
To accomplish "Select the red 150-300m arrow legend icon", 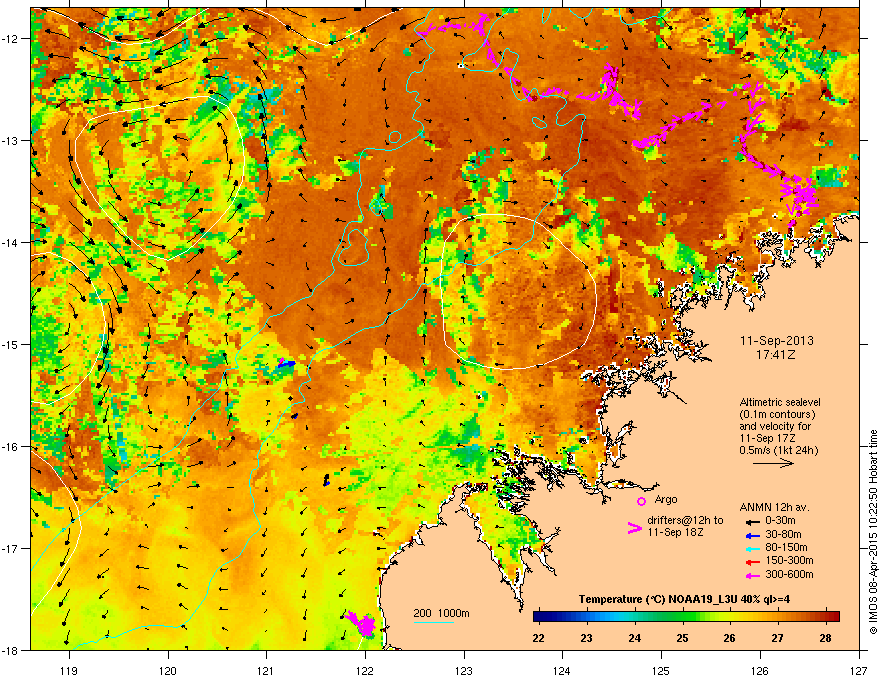I will (752, 561).
